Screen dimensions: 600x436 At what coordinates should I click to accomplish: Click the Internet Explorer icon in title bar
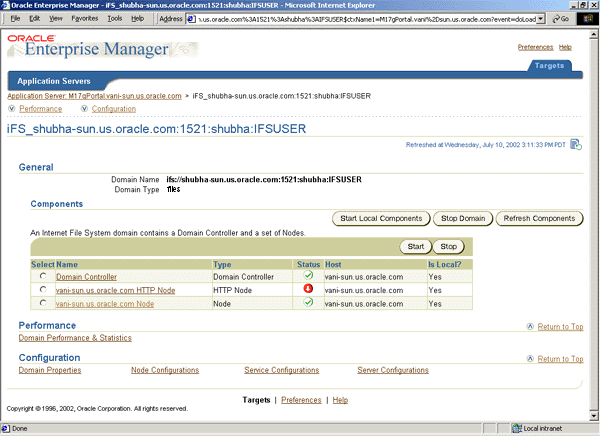pos(5,5)
